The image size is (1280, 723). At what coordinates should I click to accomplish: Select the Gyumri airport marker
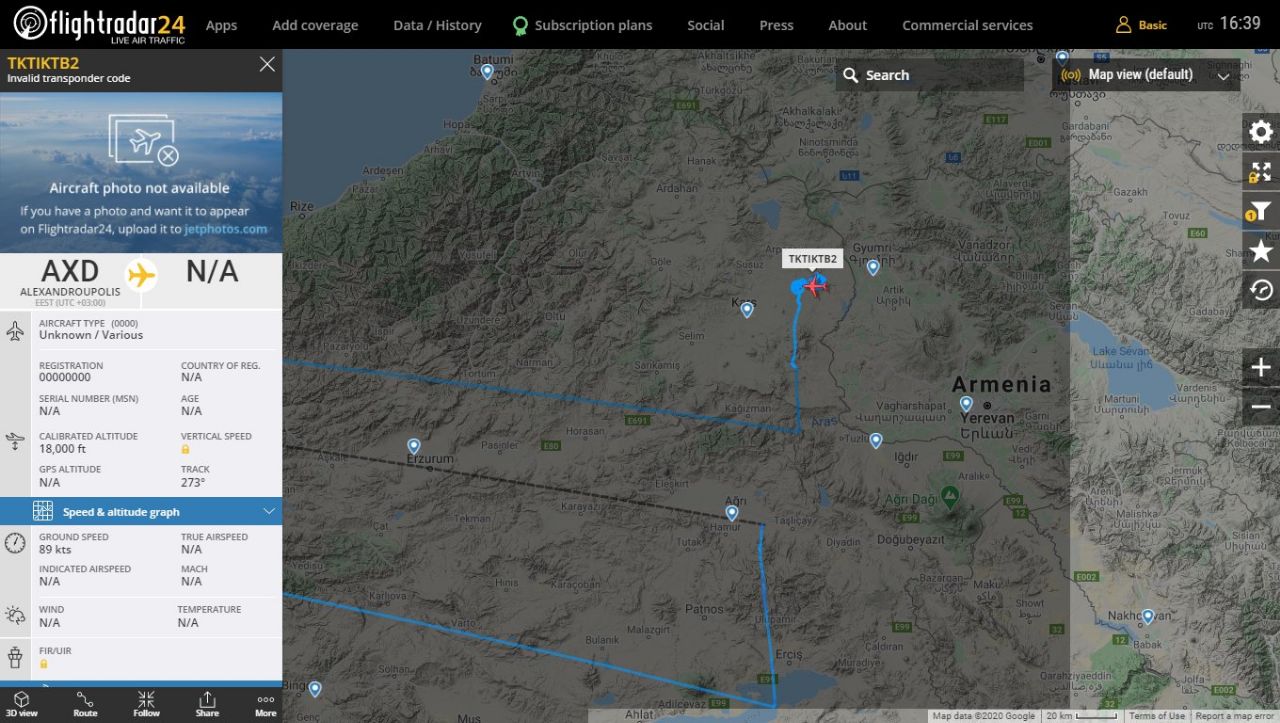[873, 267]
